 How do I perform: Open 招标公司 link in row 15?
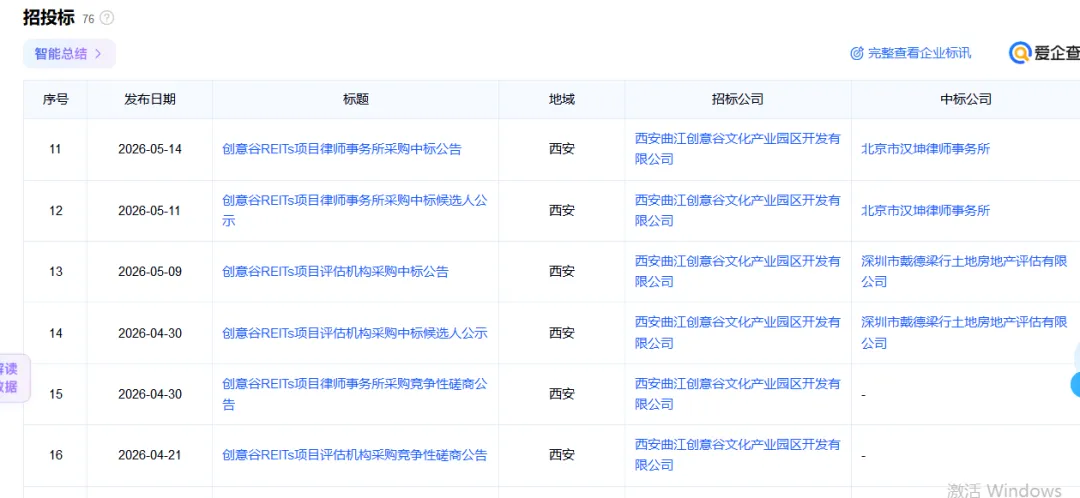pos(738,394)
